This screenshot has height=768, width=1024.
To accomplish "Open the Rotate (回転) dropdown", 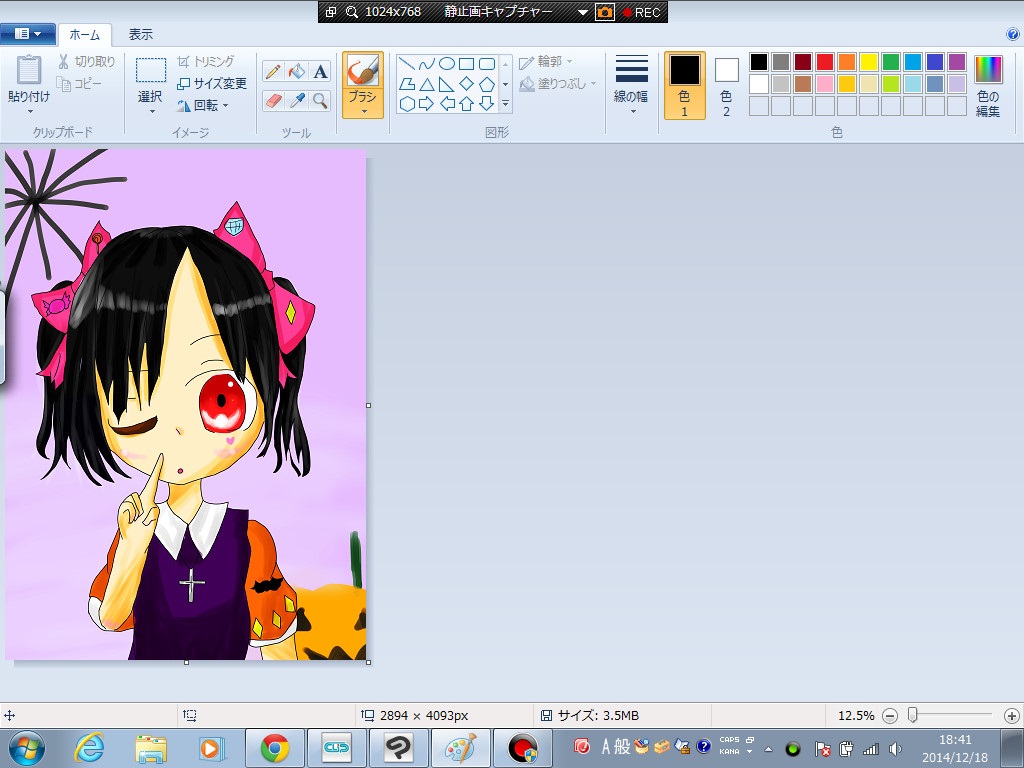I will [204, 105].
